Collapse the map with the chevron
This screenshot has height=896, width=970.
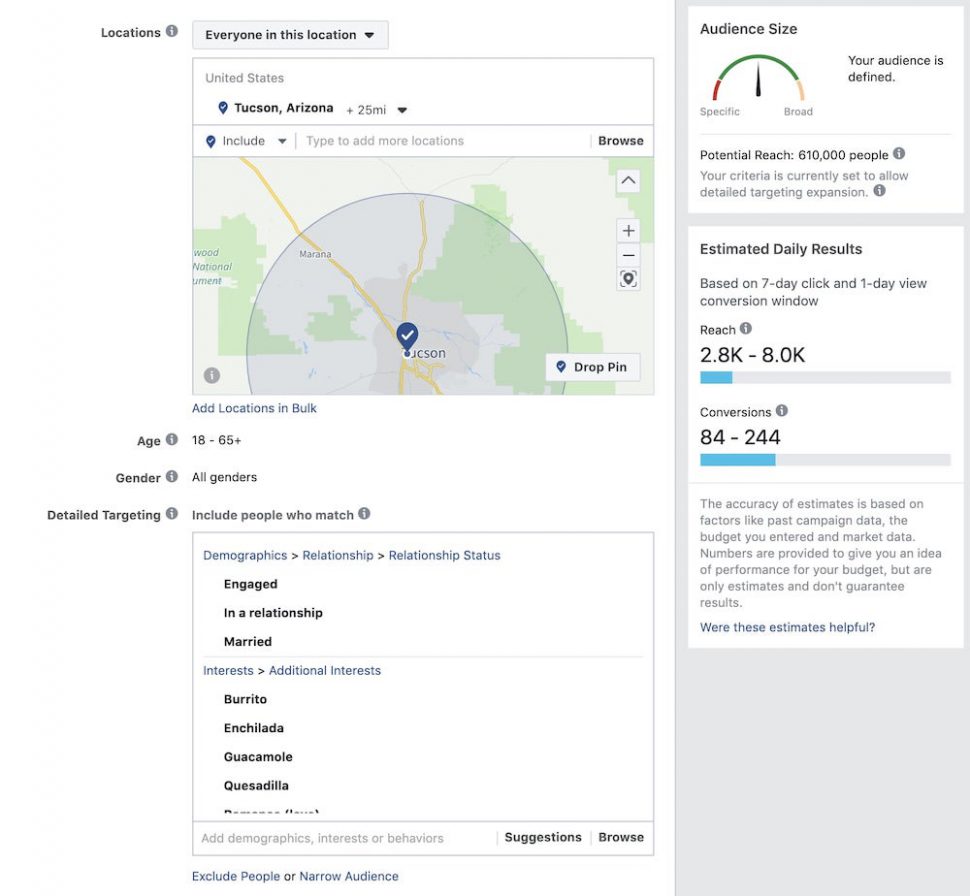click(x=628, y=180)
